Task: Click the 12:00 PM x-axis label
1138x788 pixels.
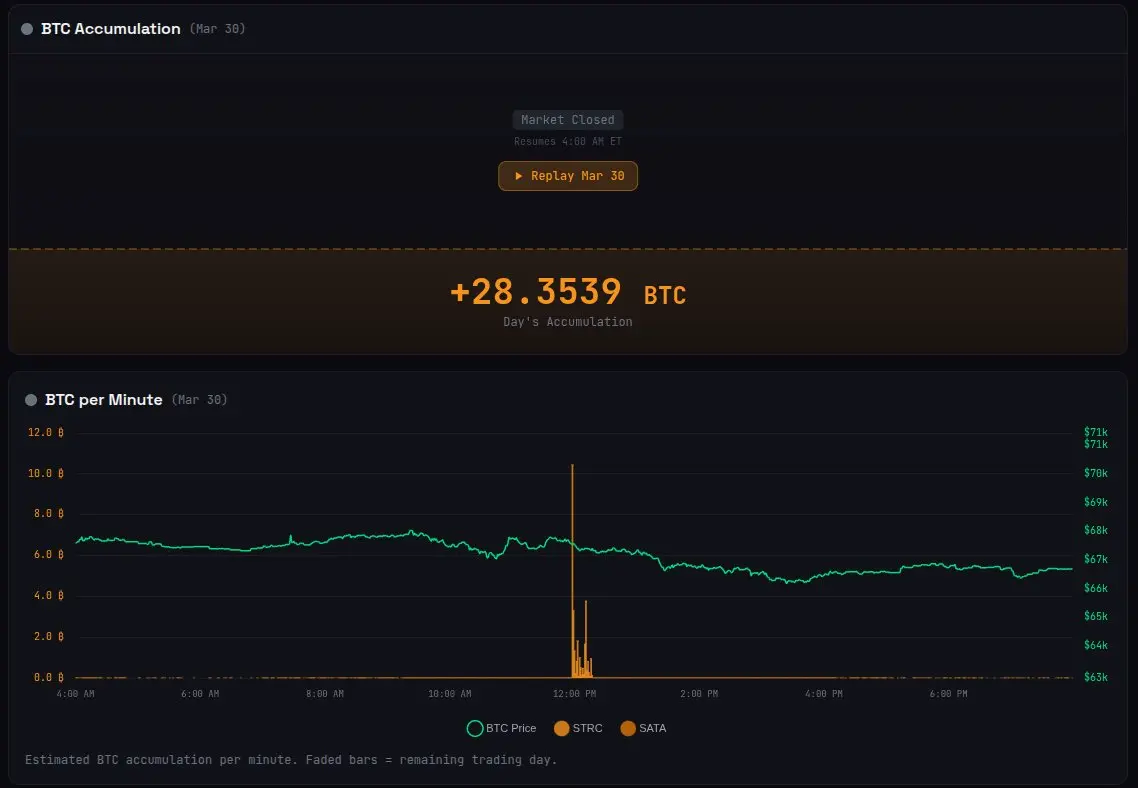Action: tap(574, 694)
